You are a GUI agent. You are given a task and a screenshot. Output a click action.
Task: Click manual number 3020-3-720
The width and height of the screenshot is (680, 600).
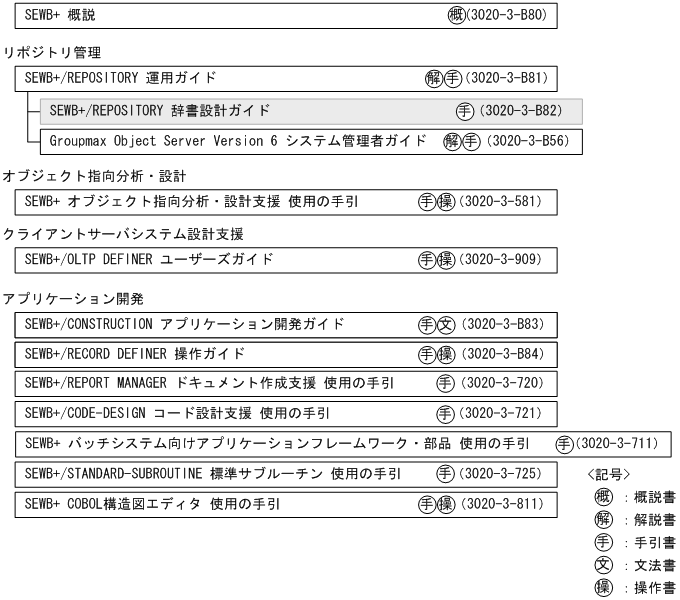pyautogui.click(x=502, y=383)
